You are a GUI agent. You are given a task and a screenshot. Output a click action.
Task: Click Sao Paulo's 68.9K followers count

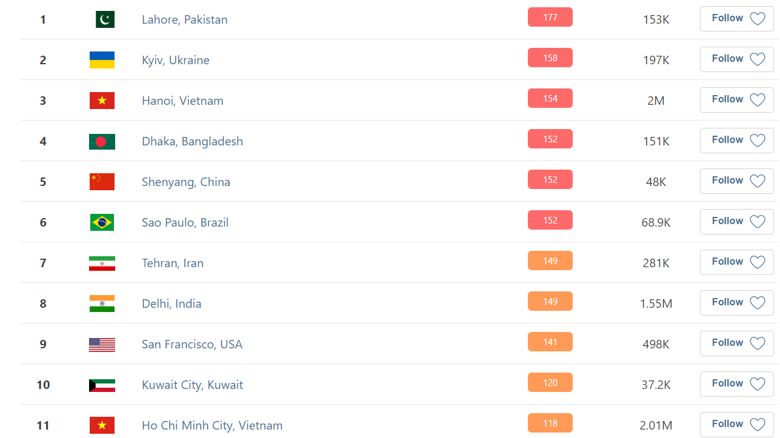pyautogui.click(x=656, y=222)
